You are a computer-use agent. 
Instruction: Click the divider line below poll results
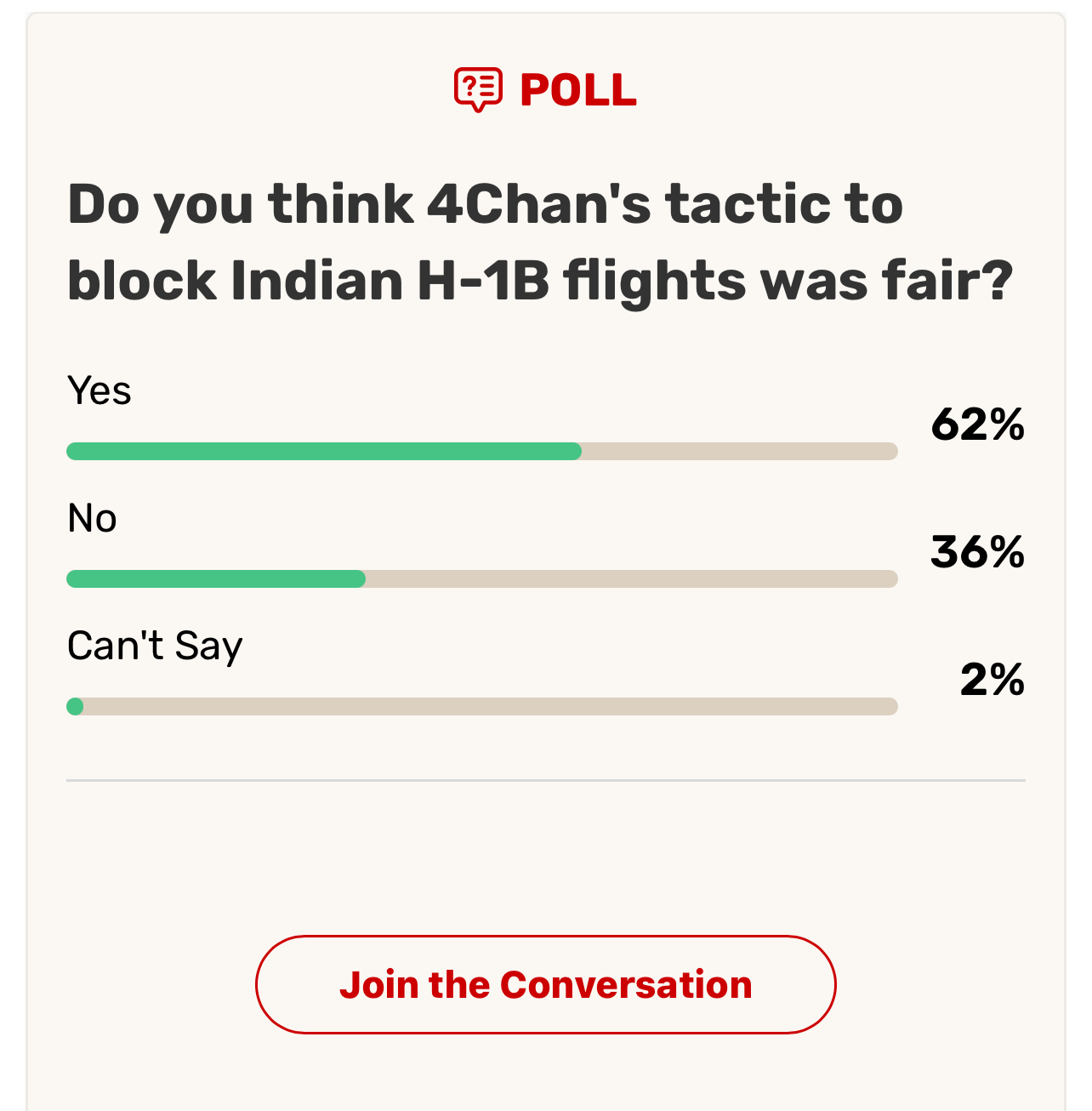pos(546,780)
